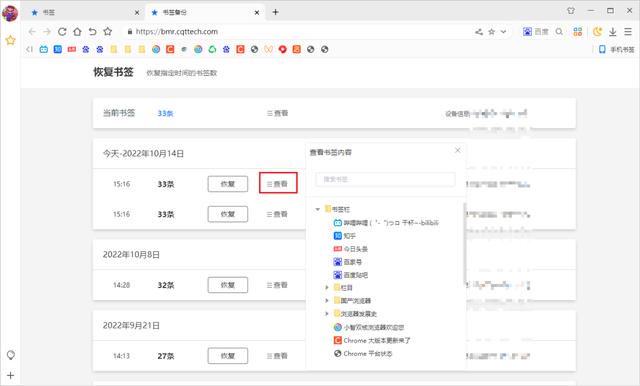
Task: Click the bookmark search field in popup
Action: coord(385,179)
